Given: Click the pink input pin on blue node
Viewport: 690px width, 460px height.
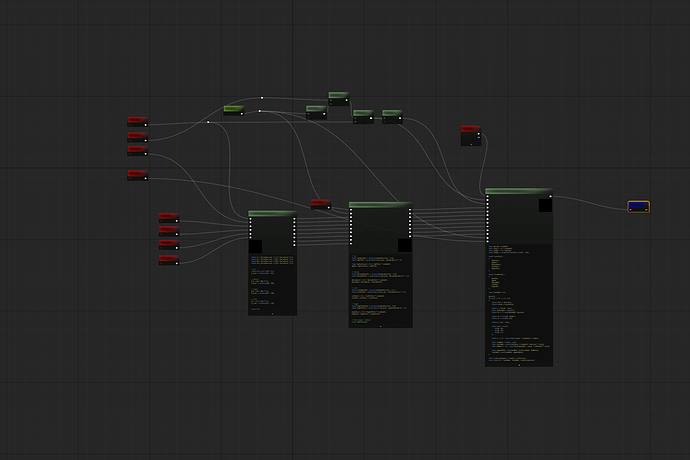Looking at the screenshot, I should [x=631, y=210].
